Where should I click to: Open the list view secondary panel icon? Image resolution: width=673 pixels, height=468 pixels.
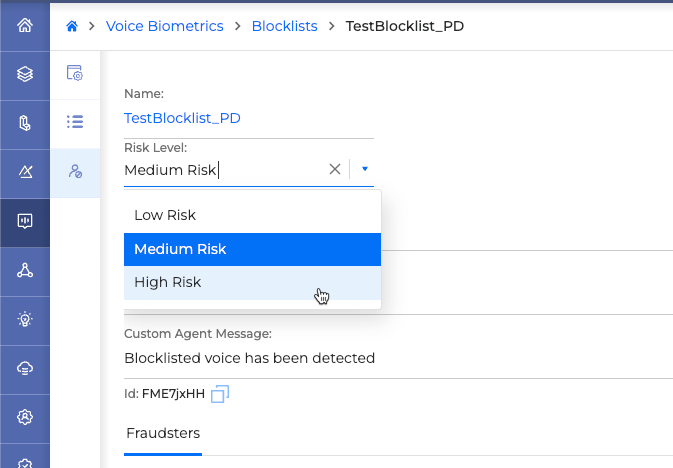coord(75,122)
